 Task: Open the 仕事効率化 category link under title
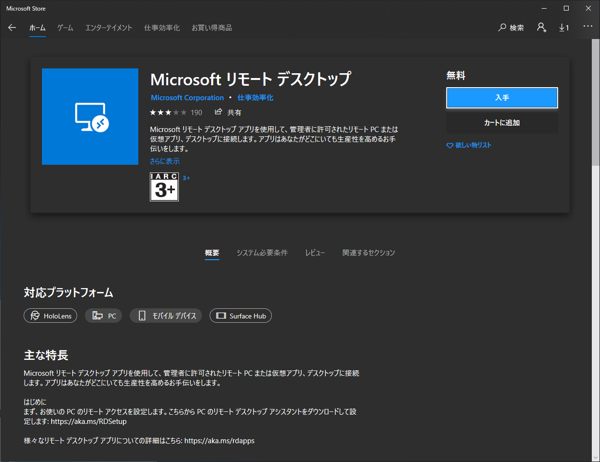click(255, 98)
